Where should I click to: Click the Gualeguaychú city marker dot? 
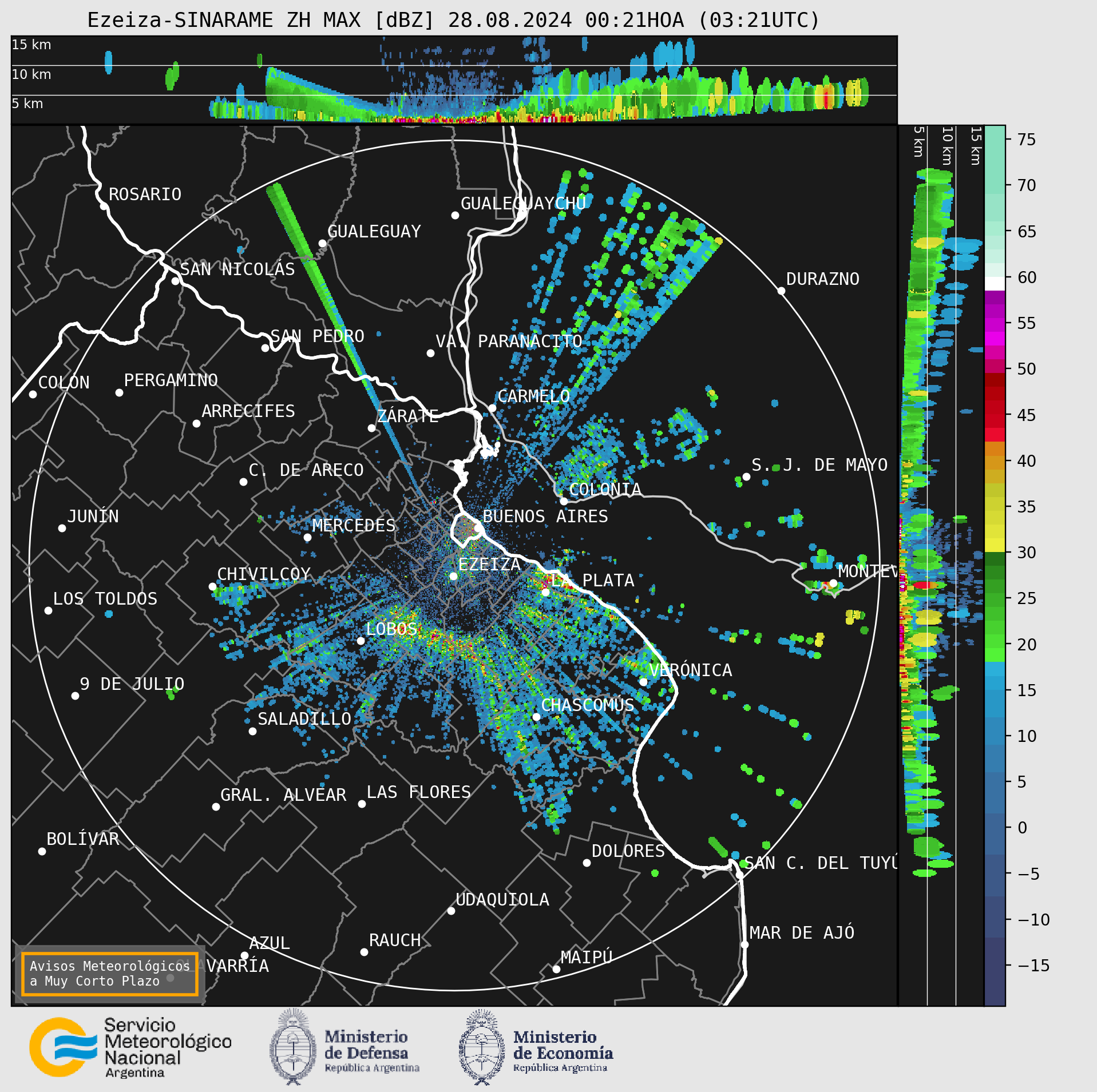[x=455, y=215]
